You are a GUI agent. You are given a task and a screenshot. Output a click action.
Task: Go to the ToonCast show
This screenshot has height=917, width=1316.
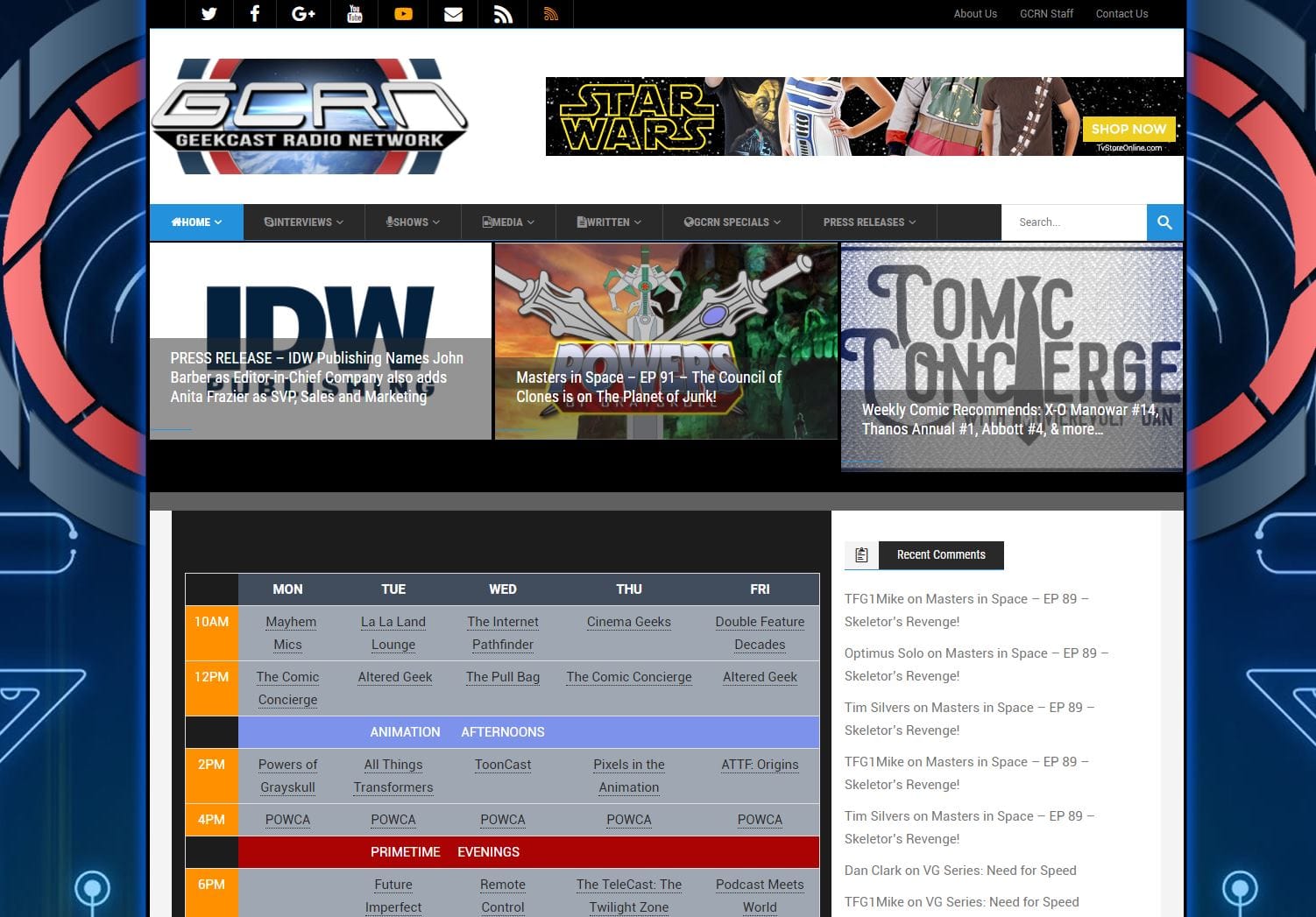tap(503, 765)
